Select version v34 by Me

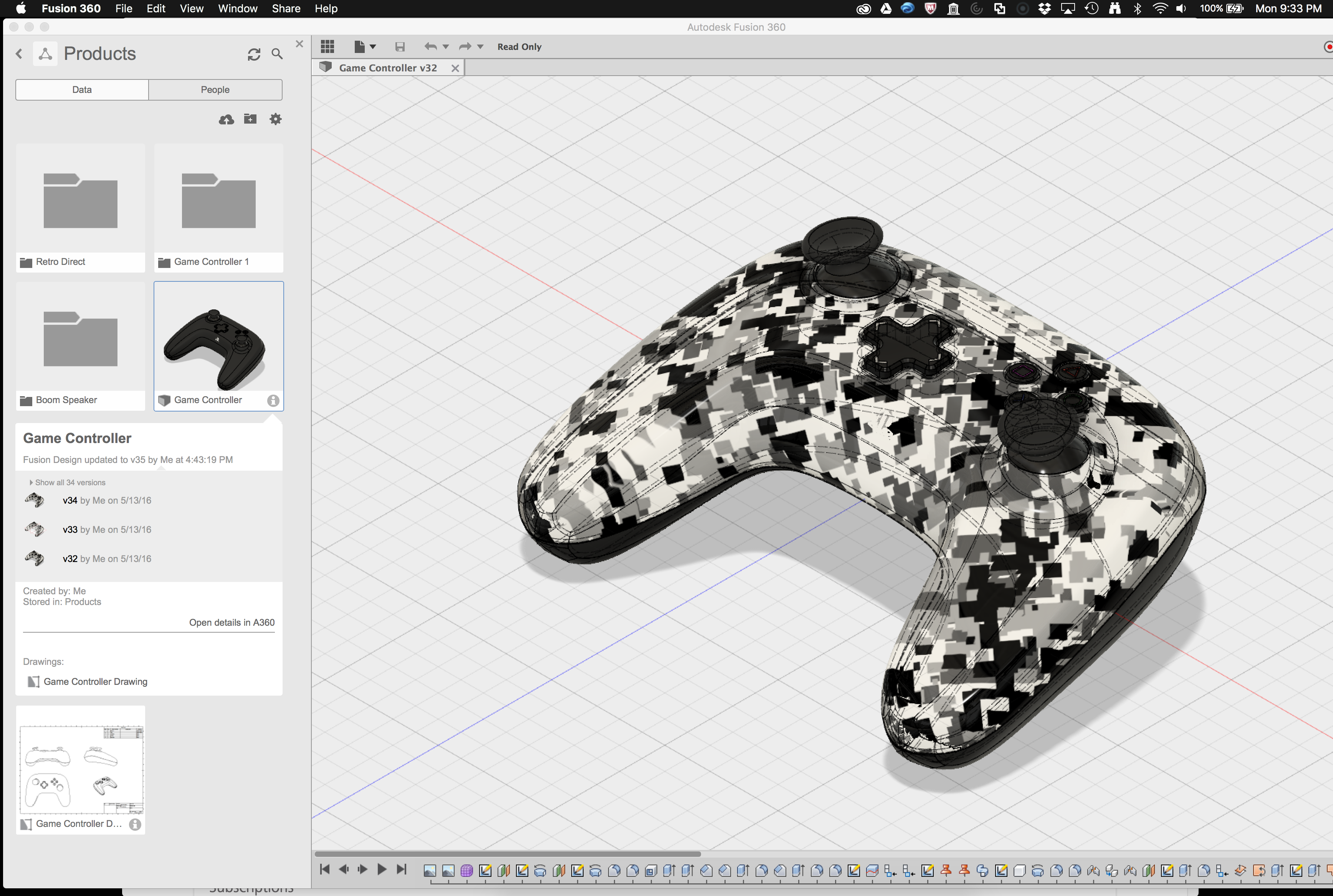(107, 501)
